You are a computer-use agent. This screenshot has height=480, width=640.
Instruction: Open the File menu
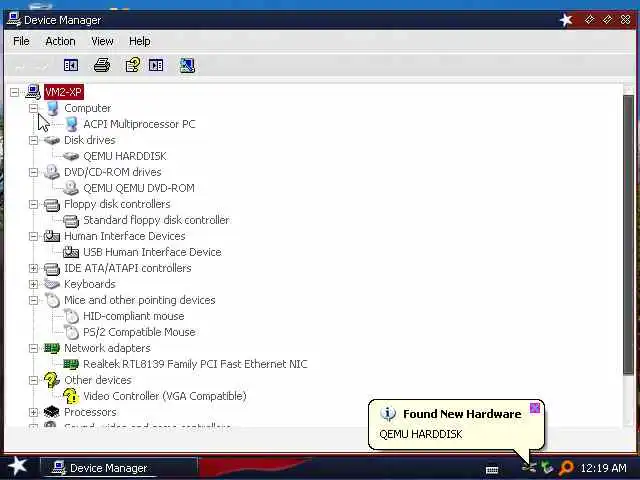click(21, 41)
